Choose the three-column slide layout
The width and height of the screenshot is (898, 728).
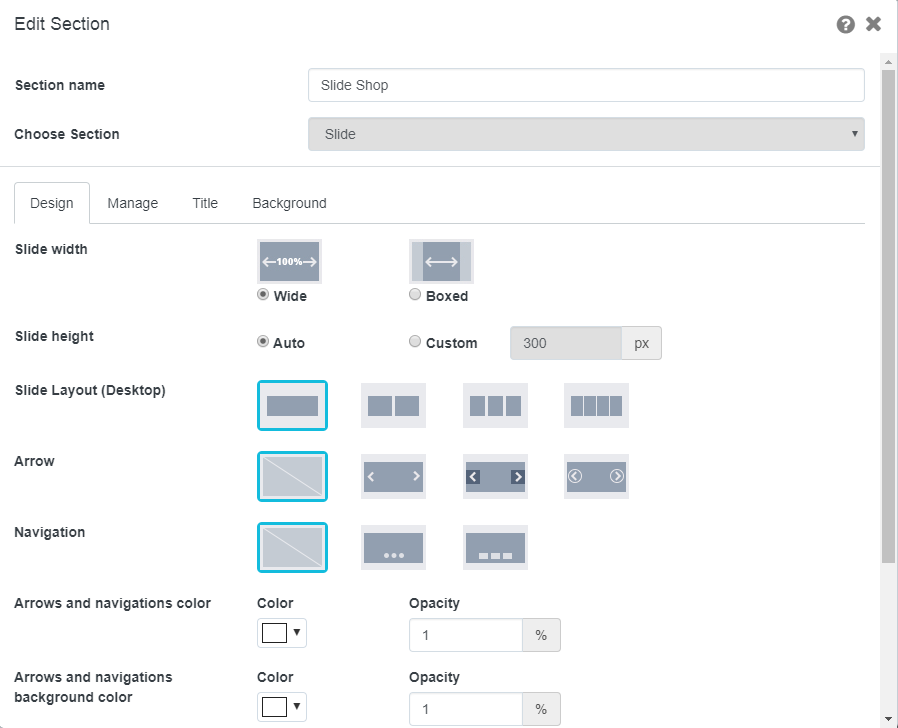point(495,405)
